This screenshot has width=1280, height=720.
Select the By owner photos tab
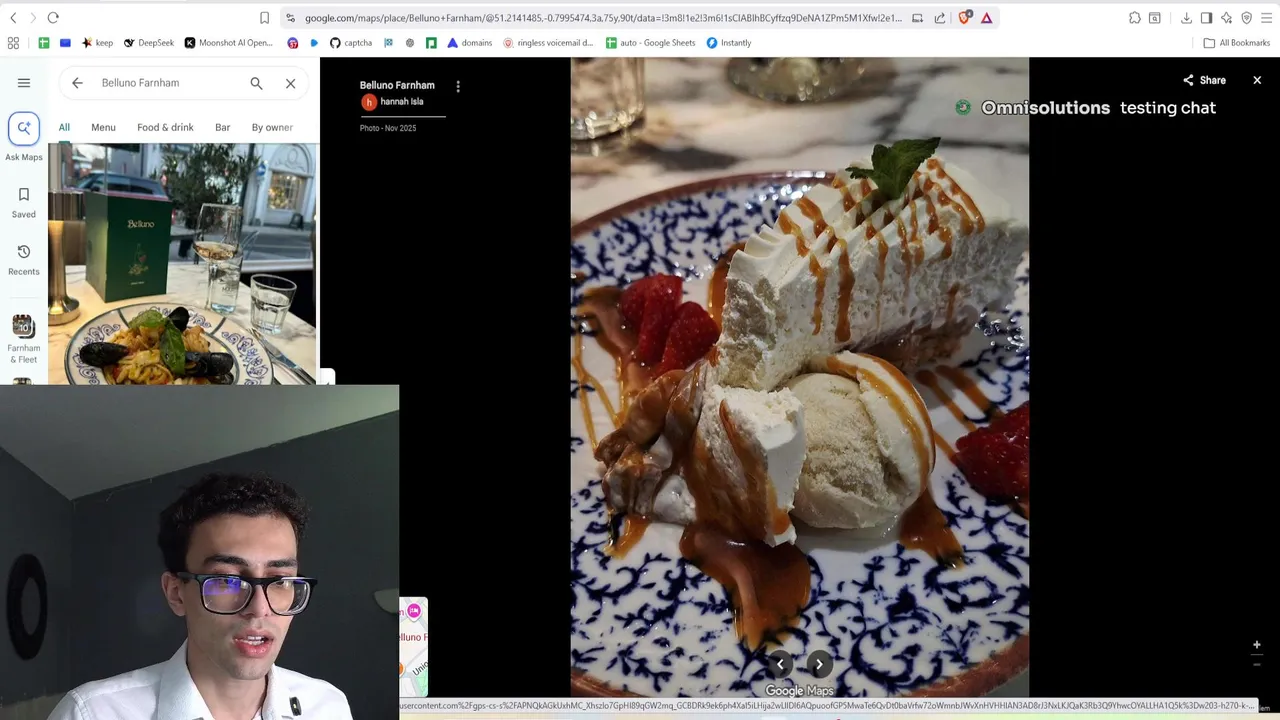(272, 128)
